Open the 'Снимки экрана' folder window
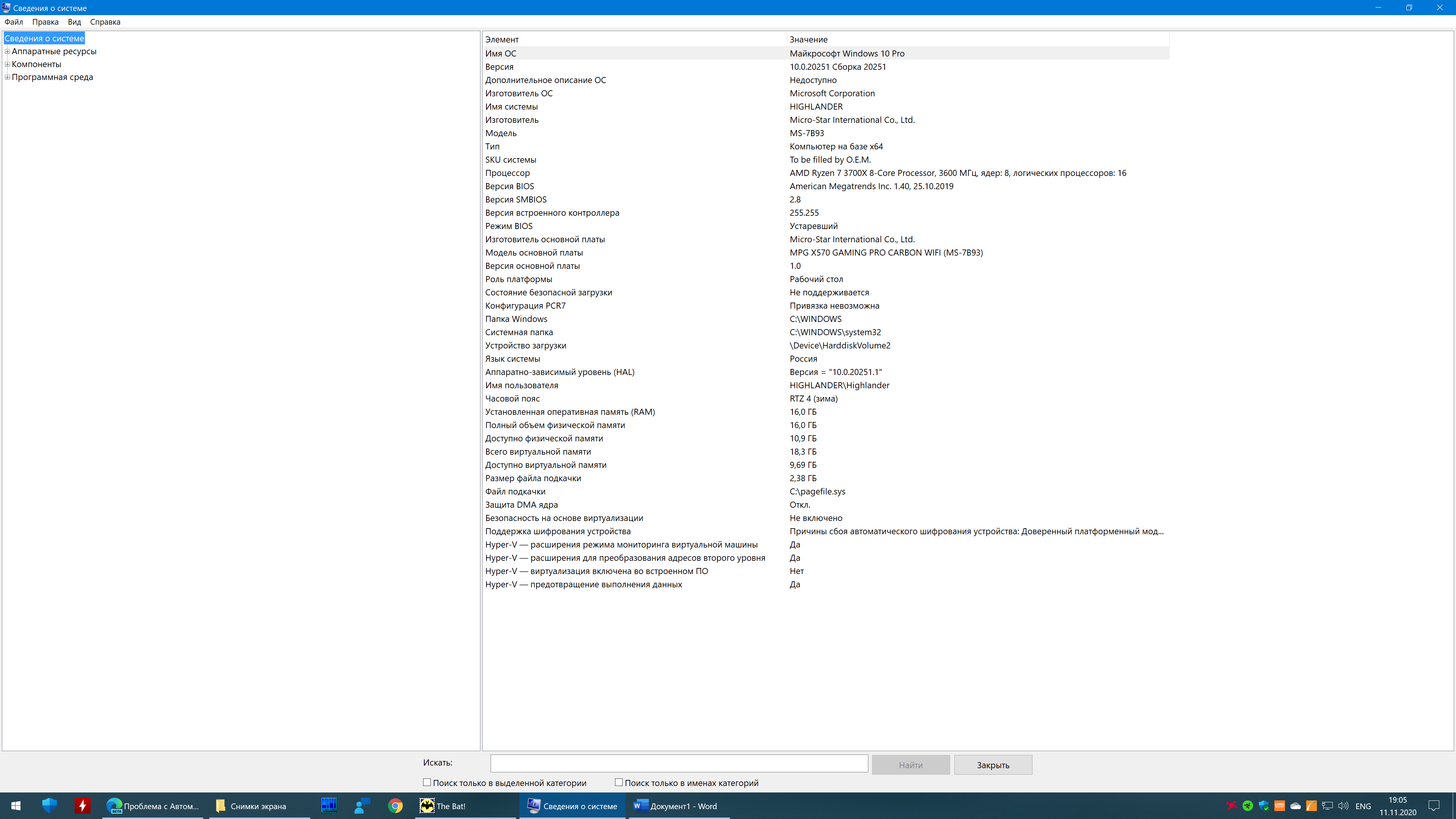 pos(259,806)
